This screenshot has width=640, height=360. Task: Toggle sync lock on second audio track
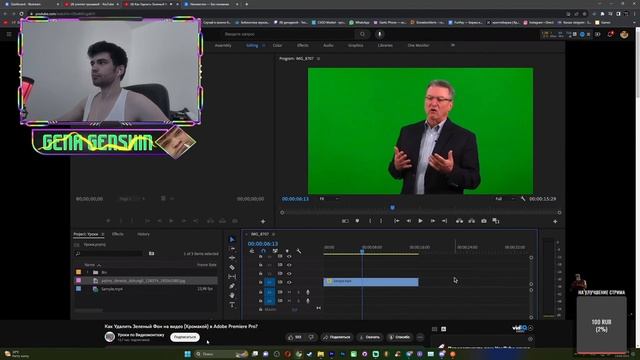pos(280,301)
